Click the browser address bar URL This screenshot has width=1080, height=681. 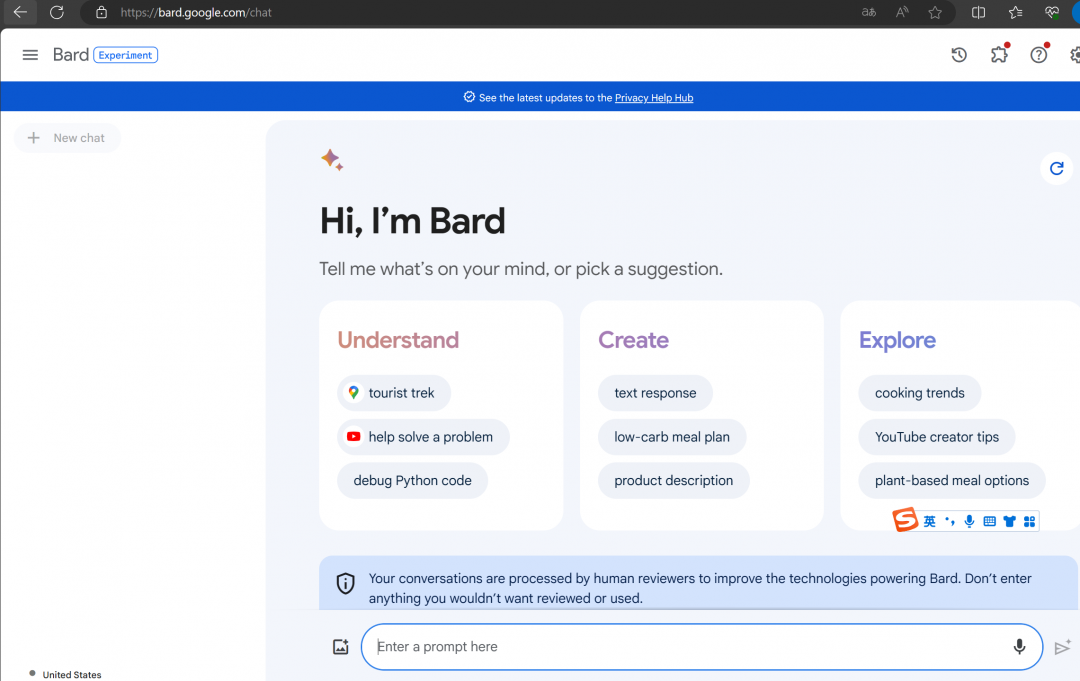(x=196, y=13)
